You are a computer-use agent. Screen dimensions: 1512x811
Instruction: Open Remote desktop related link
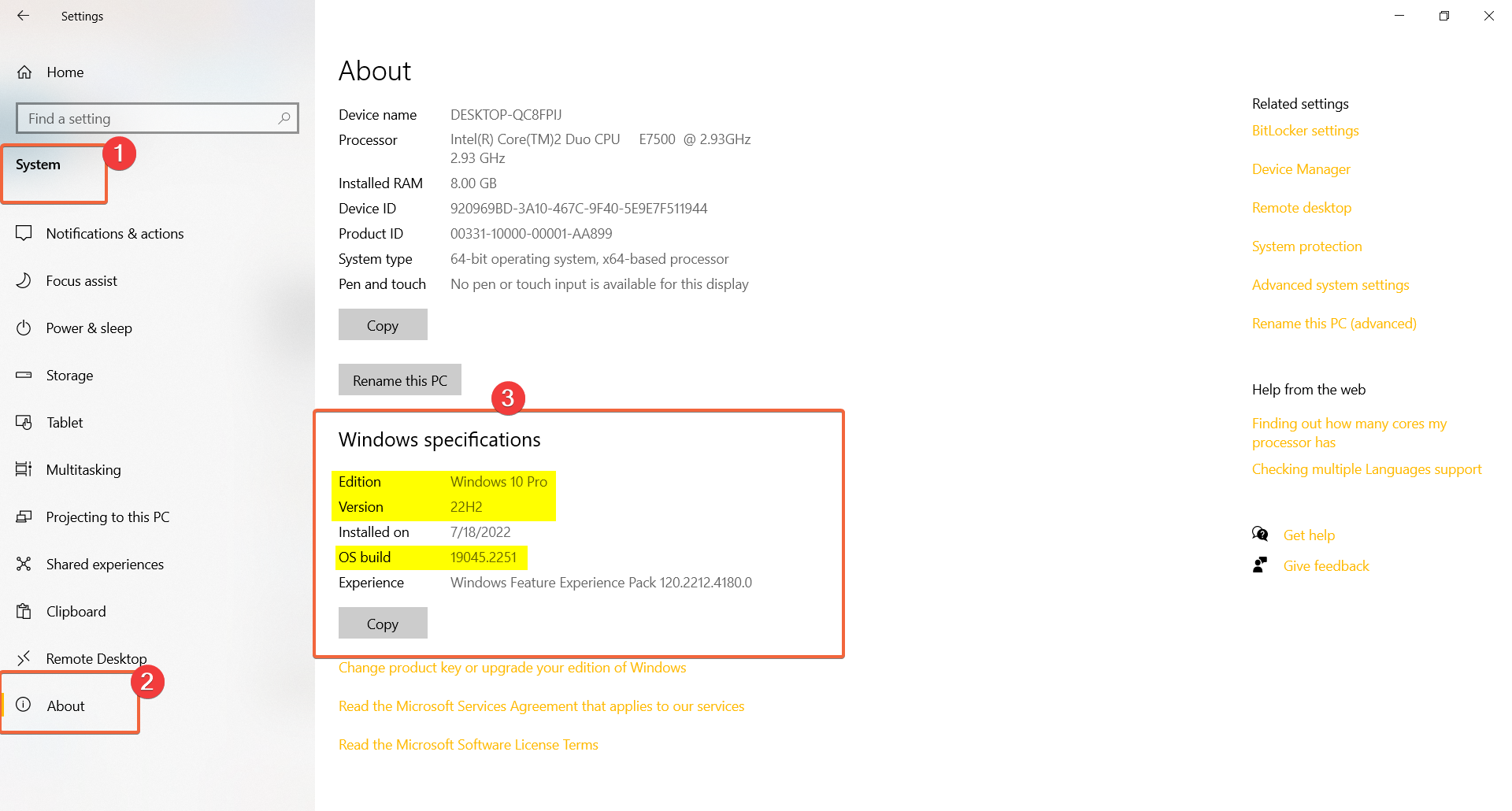[1302, 208]
